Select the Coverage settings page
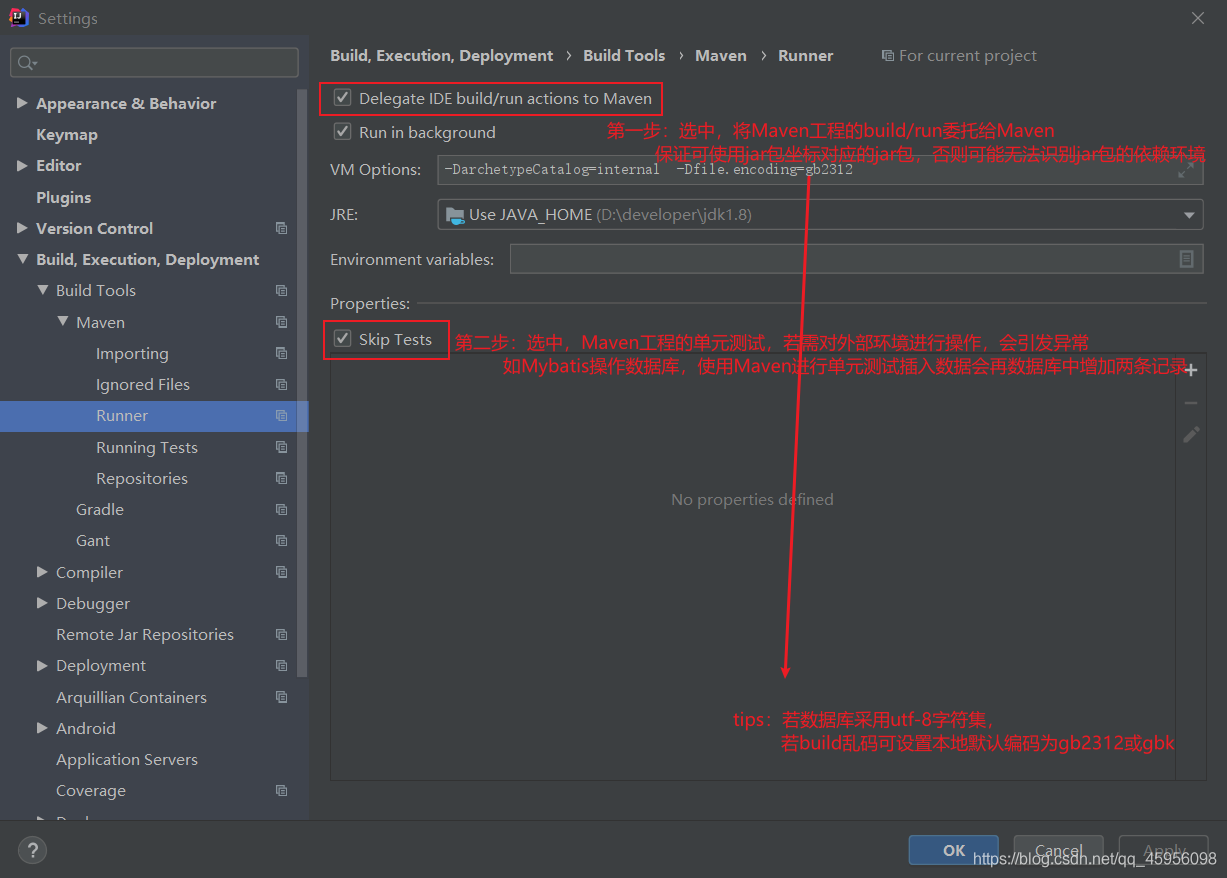This screenshot has height=878, width=1227. (x=91, y=791)
